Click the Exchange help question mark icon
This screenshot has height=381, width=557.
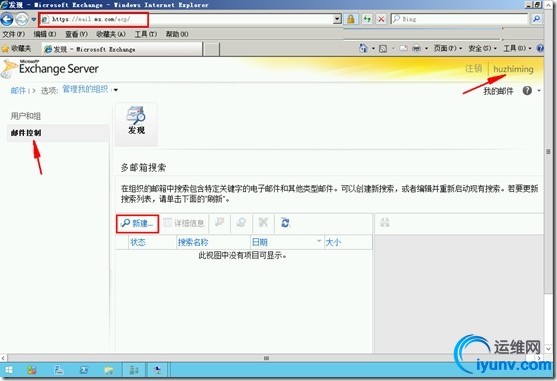point(527,91)
